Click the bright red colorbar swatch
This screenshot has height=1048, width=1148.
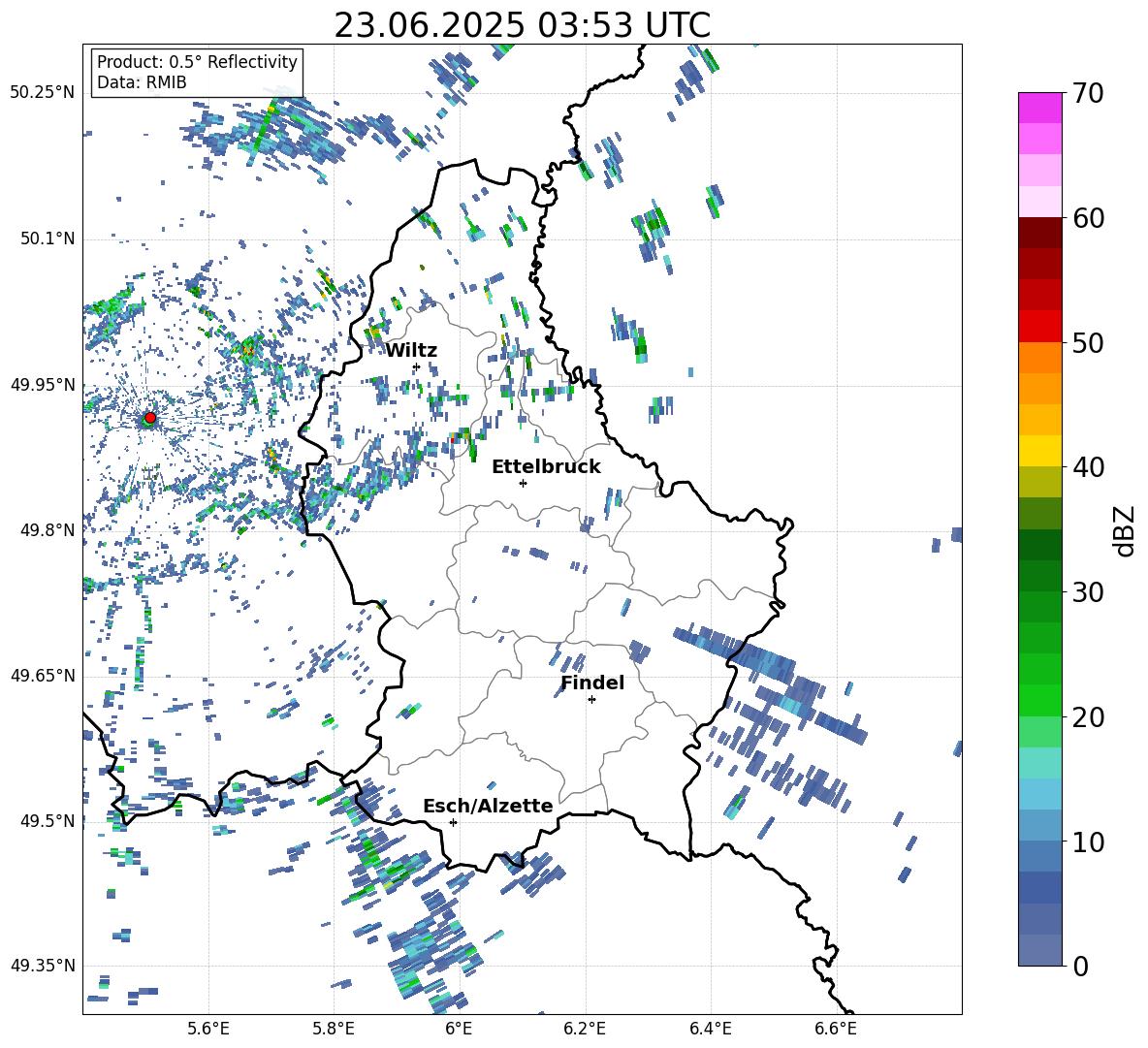click(x=1039, y=327)
